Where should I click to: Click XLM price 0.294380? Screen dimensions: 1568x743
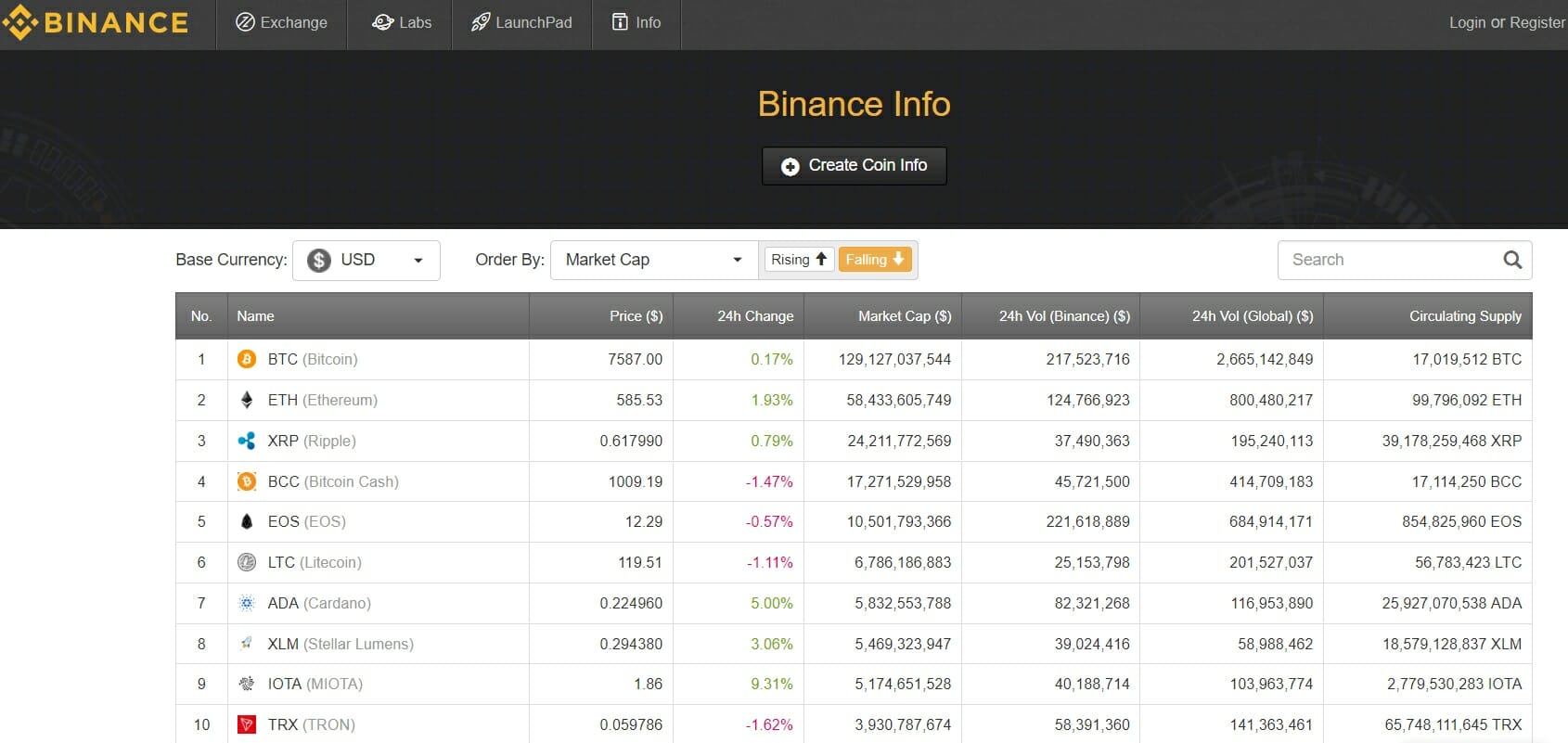coord(631,644)
